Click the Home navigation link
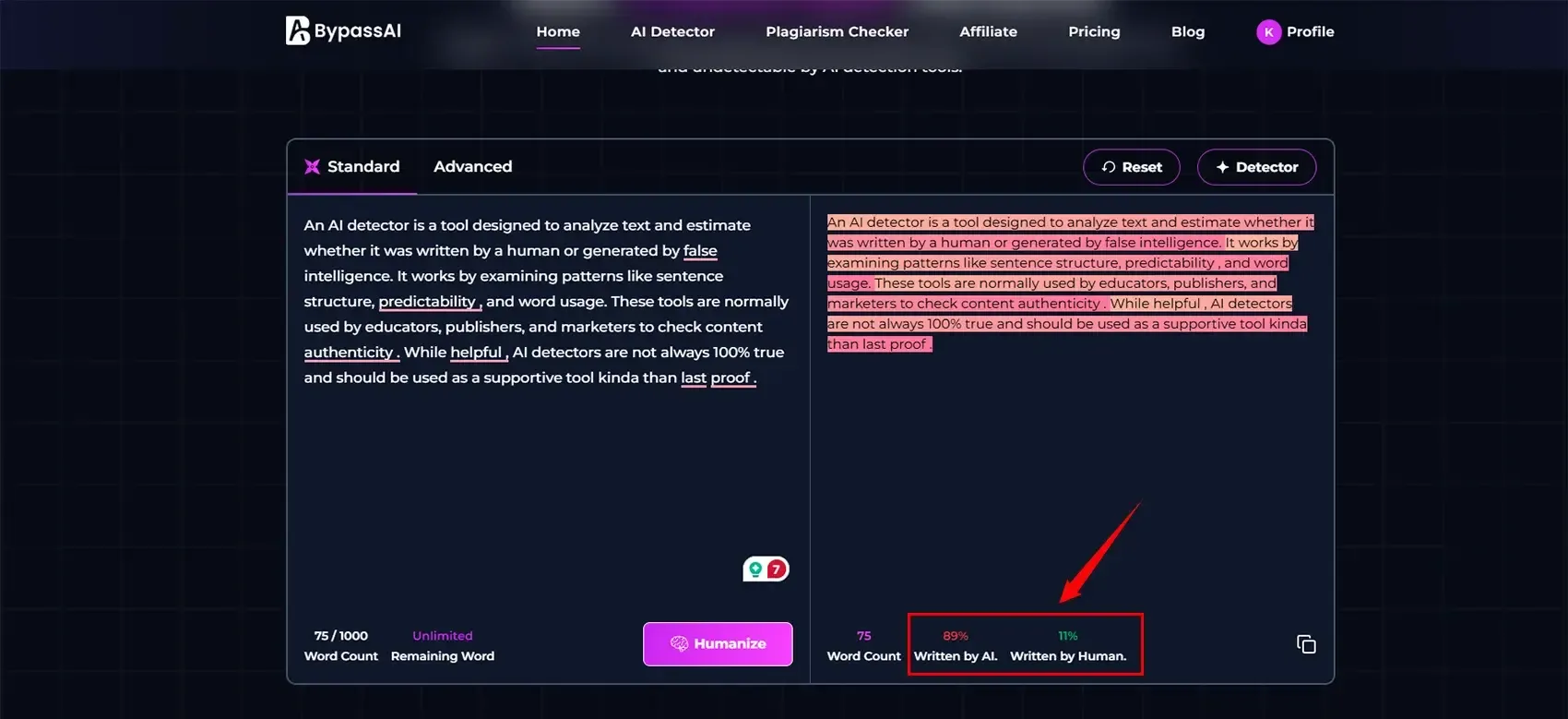The image size is (1568, 719). click(558, 31)
